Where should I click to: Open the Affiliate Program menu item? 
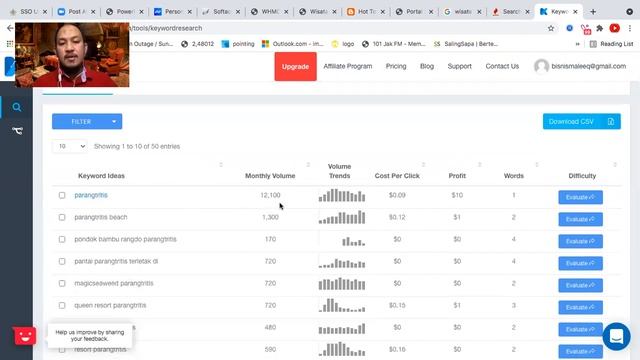[x=348, y=66]
